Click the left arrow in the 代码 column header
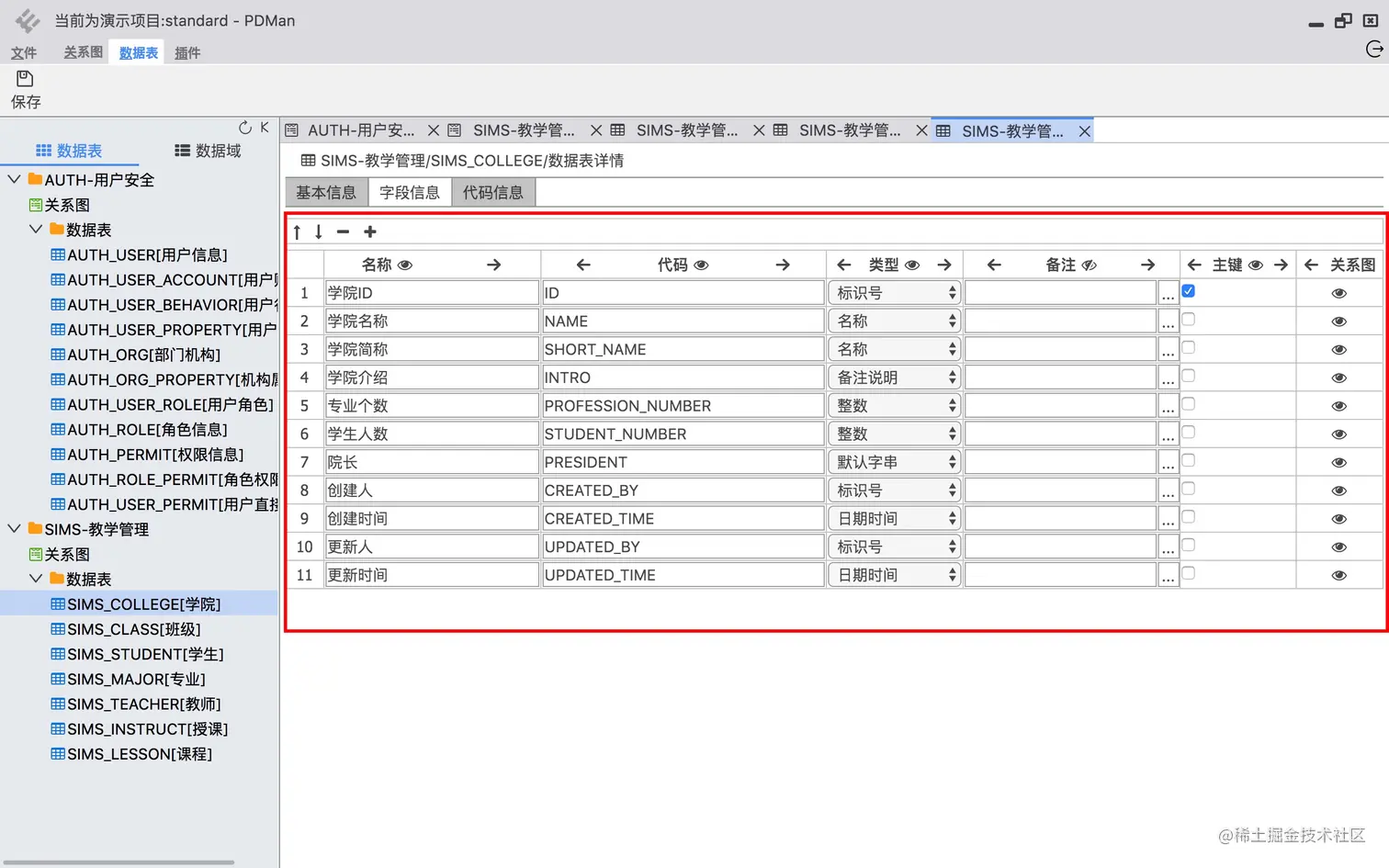This screenshot has height=868, width=1389. pyautogui.click(x=583, y=265)
